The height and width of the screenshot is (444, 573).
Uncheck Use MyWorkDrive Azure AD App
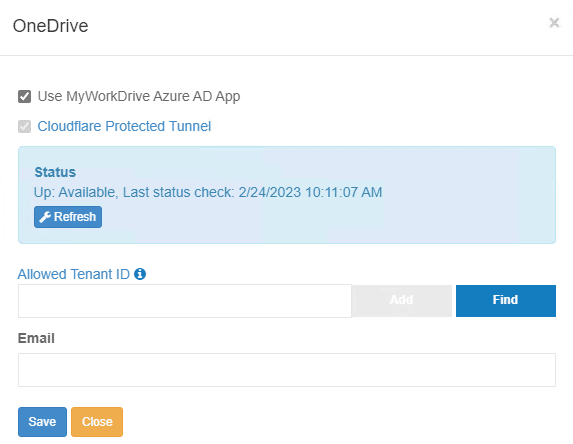(x=24, y=97)
